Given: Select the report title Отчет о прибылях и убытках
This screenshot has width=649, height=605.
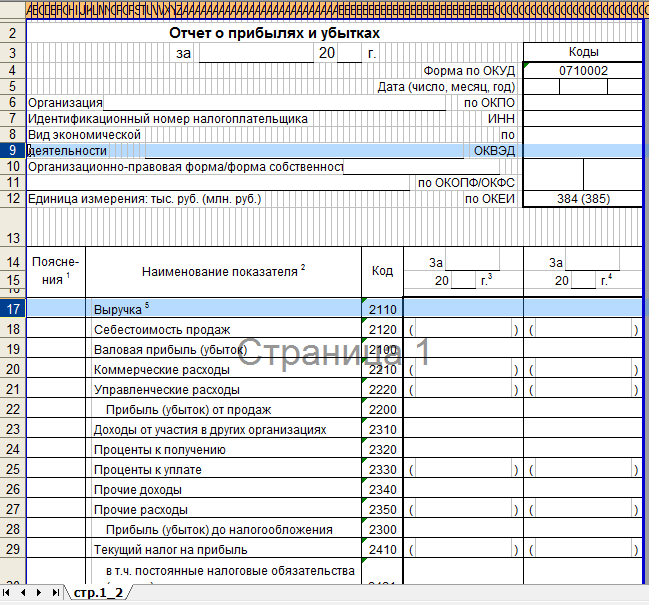Looking at the screenshot, I should pos(274,33).
